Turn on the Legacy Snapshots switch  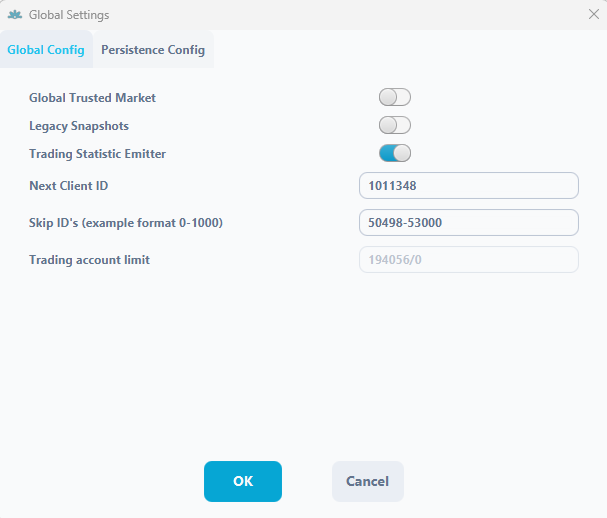tap(395, 126)
